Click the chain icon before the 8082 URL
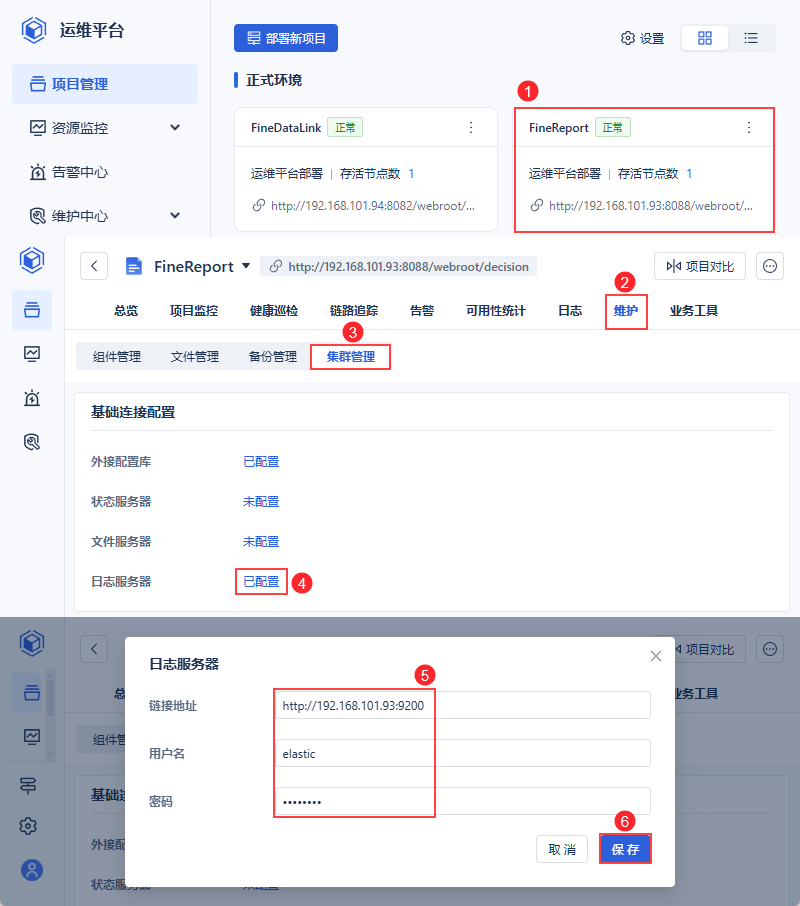This screenshot has width=800, height=906. click(259, 205)
